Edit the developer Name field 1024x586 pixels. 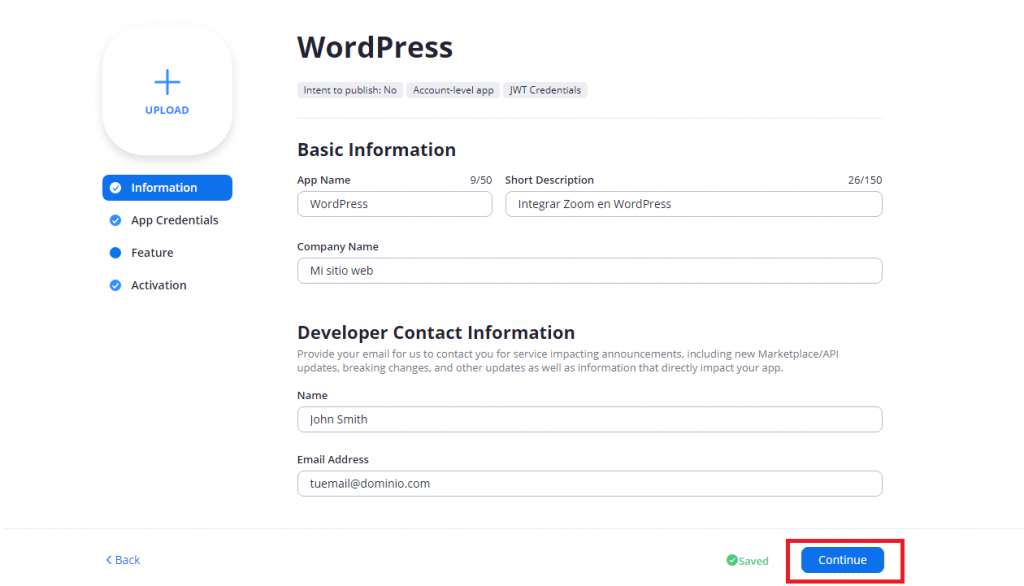(x=590, y=419)
